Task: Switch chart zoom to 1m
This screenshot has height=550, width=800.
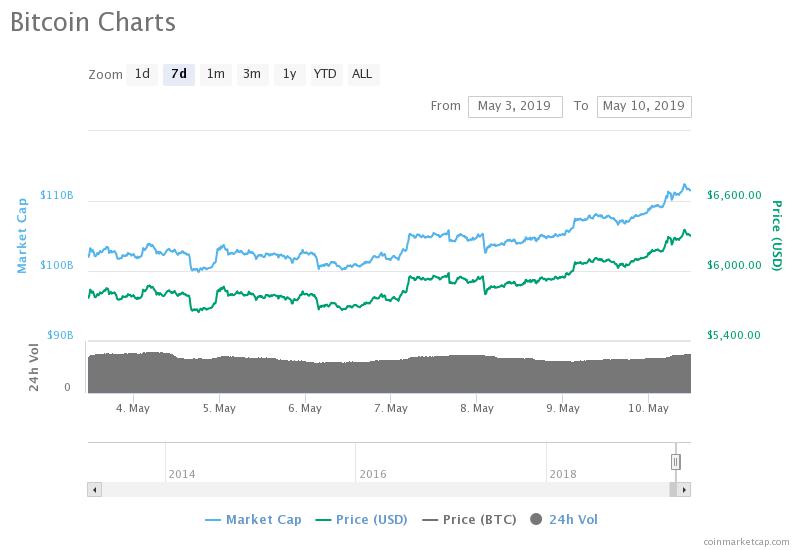Action: (x=215, y=74)
